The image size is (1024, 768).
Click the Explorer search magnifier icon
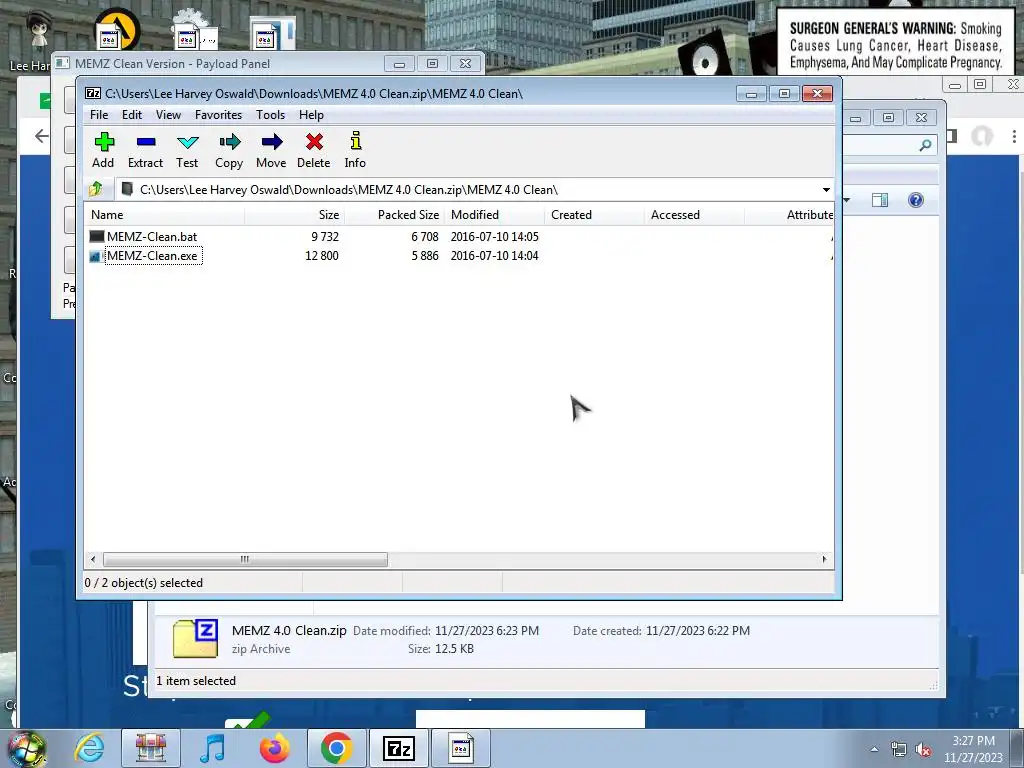(x=925, y=145)
